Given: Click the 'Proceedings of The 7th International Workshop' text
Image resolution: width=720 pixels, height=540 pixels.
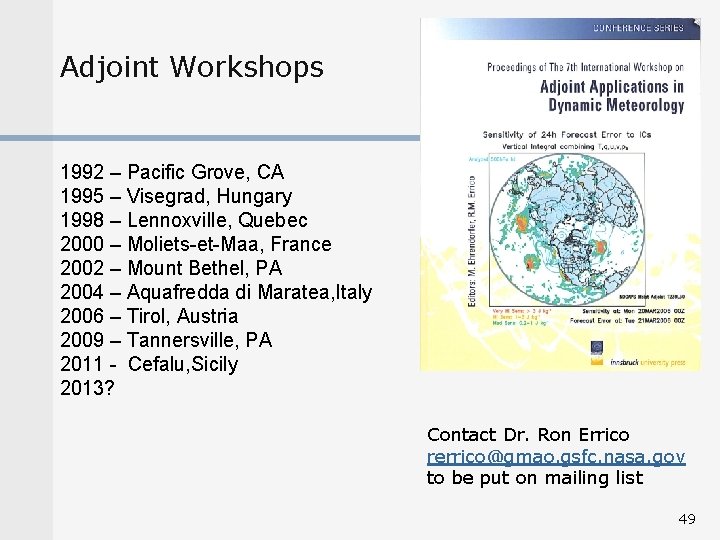Looking at the screenshot, I should point(585,67).
